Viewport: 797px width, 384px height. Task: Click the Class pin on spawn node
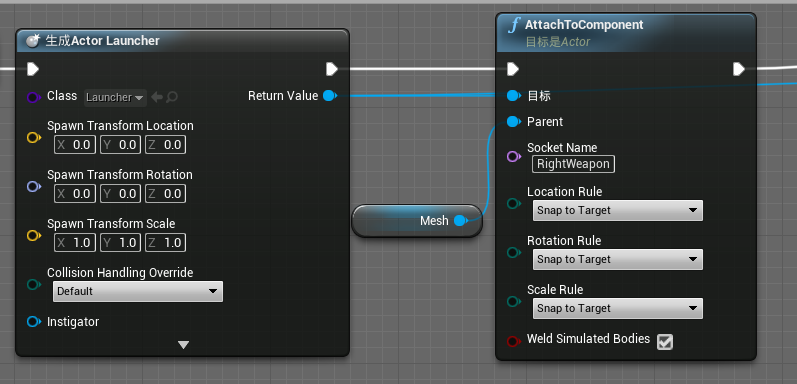[x=34, y=97]
